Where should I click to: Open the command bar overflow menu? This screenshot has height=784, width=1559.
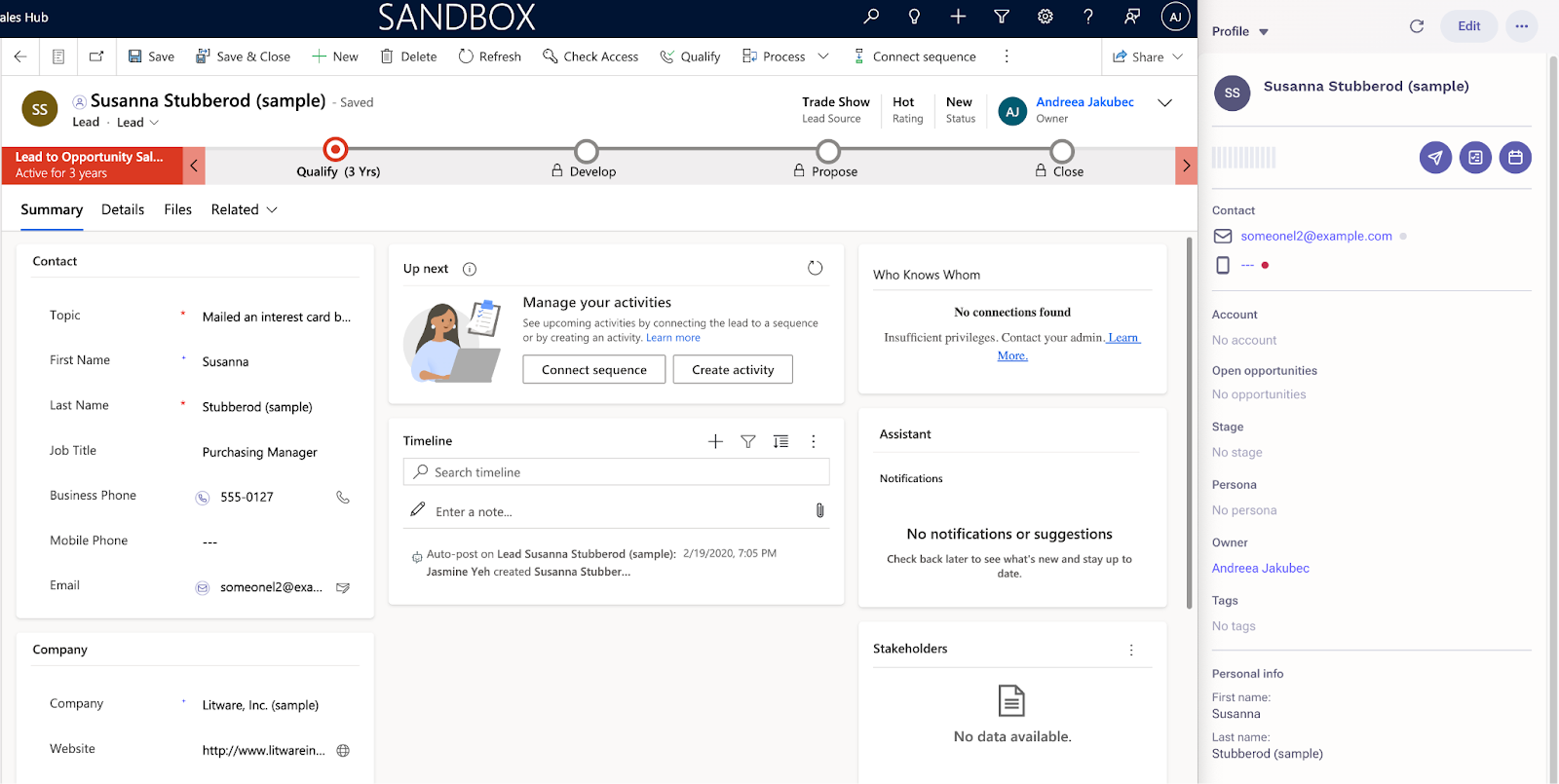[x=1007, y=56]
